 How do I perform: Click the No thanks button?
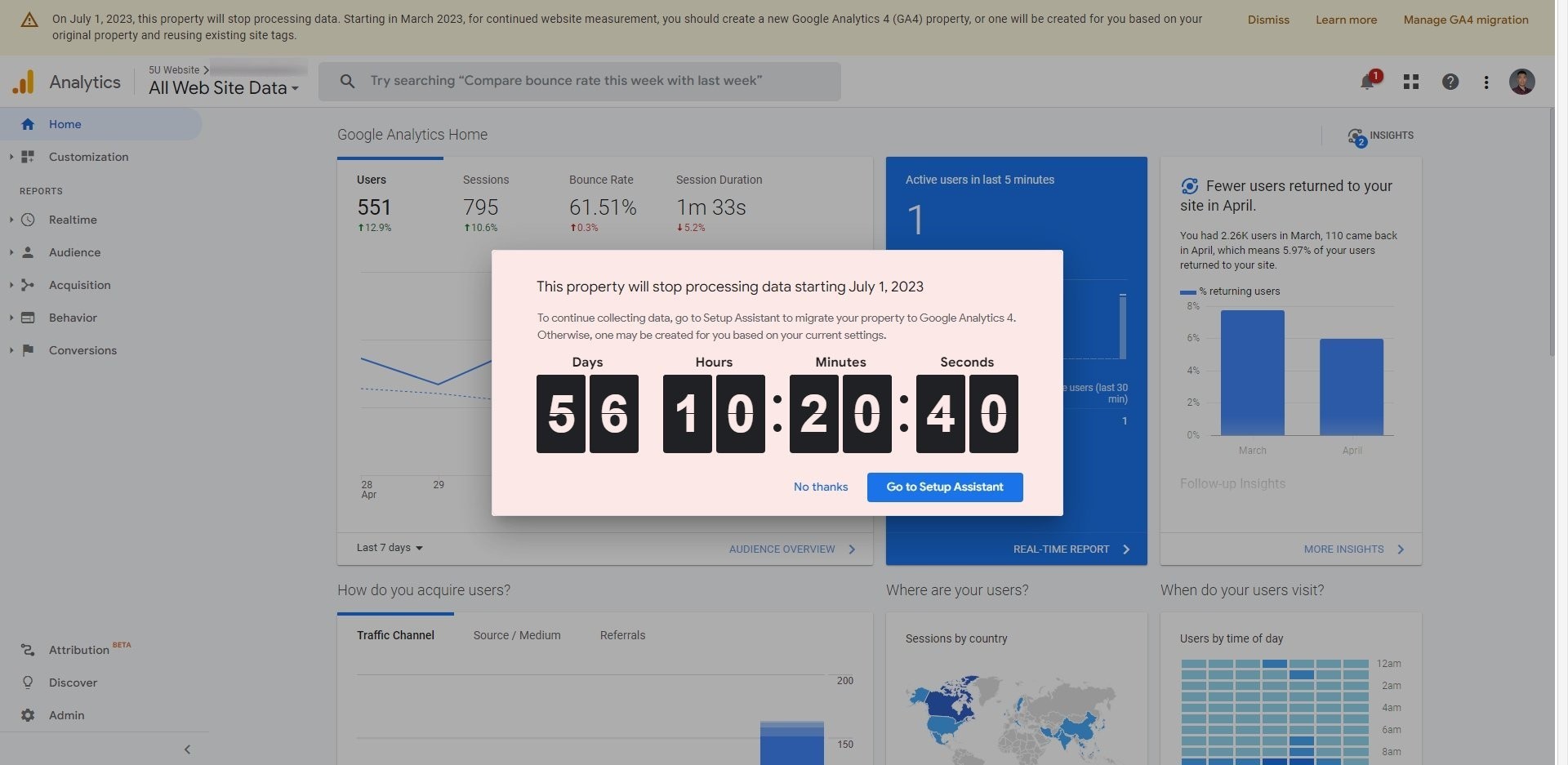[821, 487]
